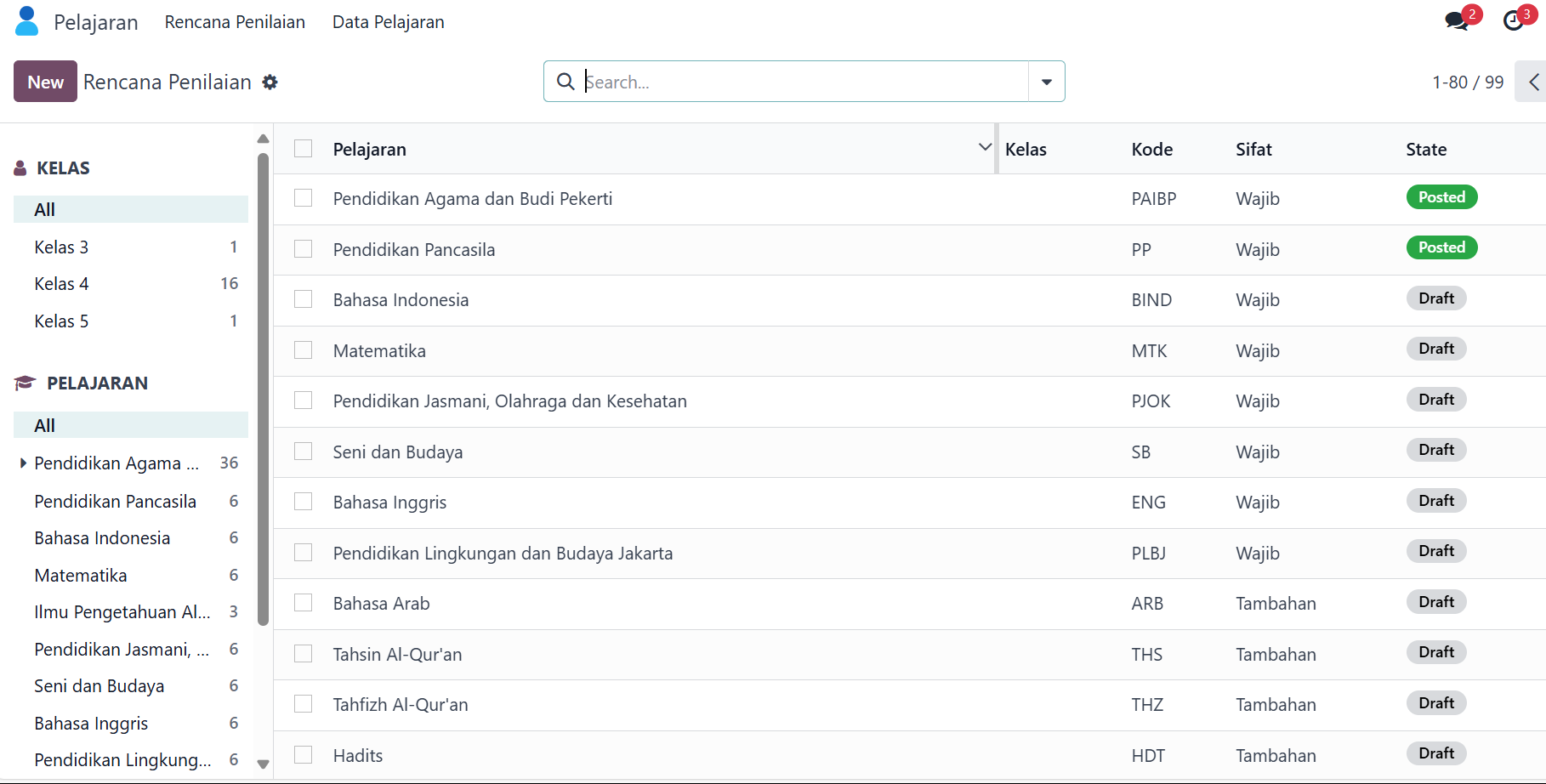This screenshot has height=784, width=1546.
Task: Open the Rencana Penilaian menu
Action: click(235, 22)
